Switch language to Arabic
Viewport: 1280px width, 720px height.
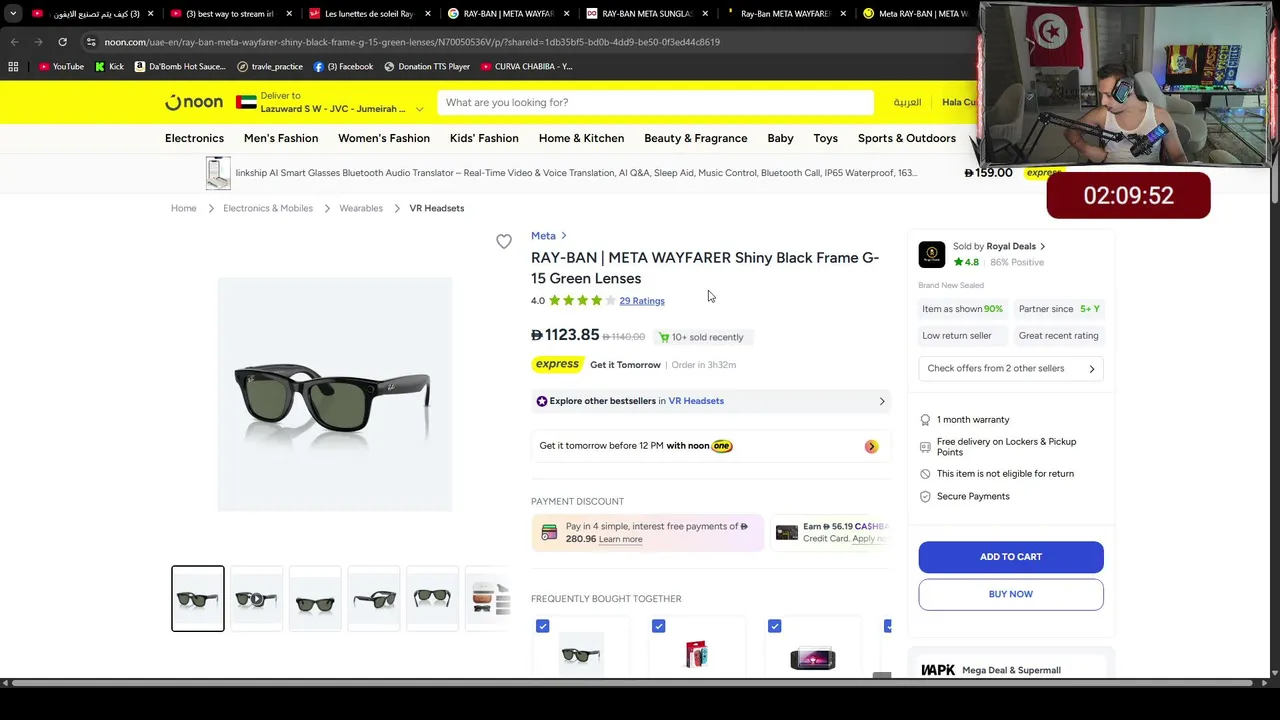pos(907,102)
